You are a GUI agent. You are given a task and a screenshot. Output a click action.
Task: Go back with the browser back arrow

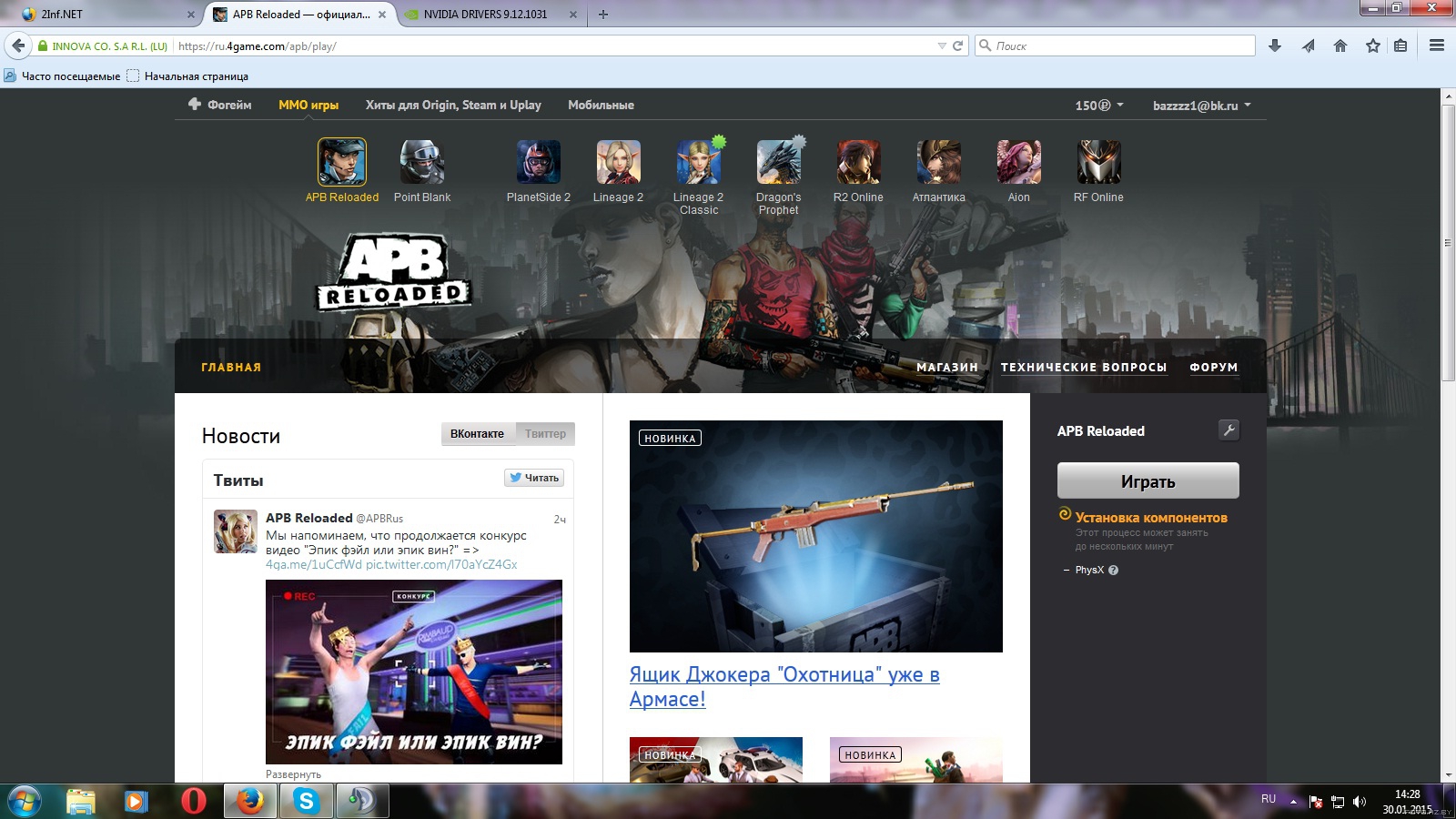click(x=18, y=45)
